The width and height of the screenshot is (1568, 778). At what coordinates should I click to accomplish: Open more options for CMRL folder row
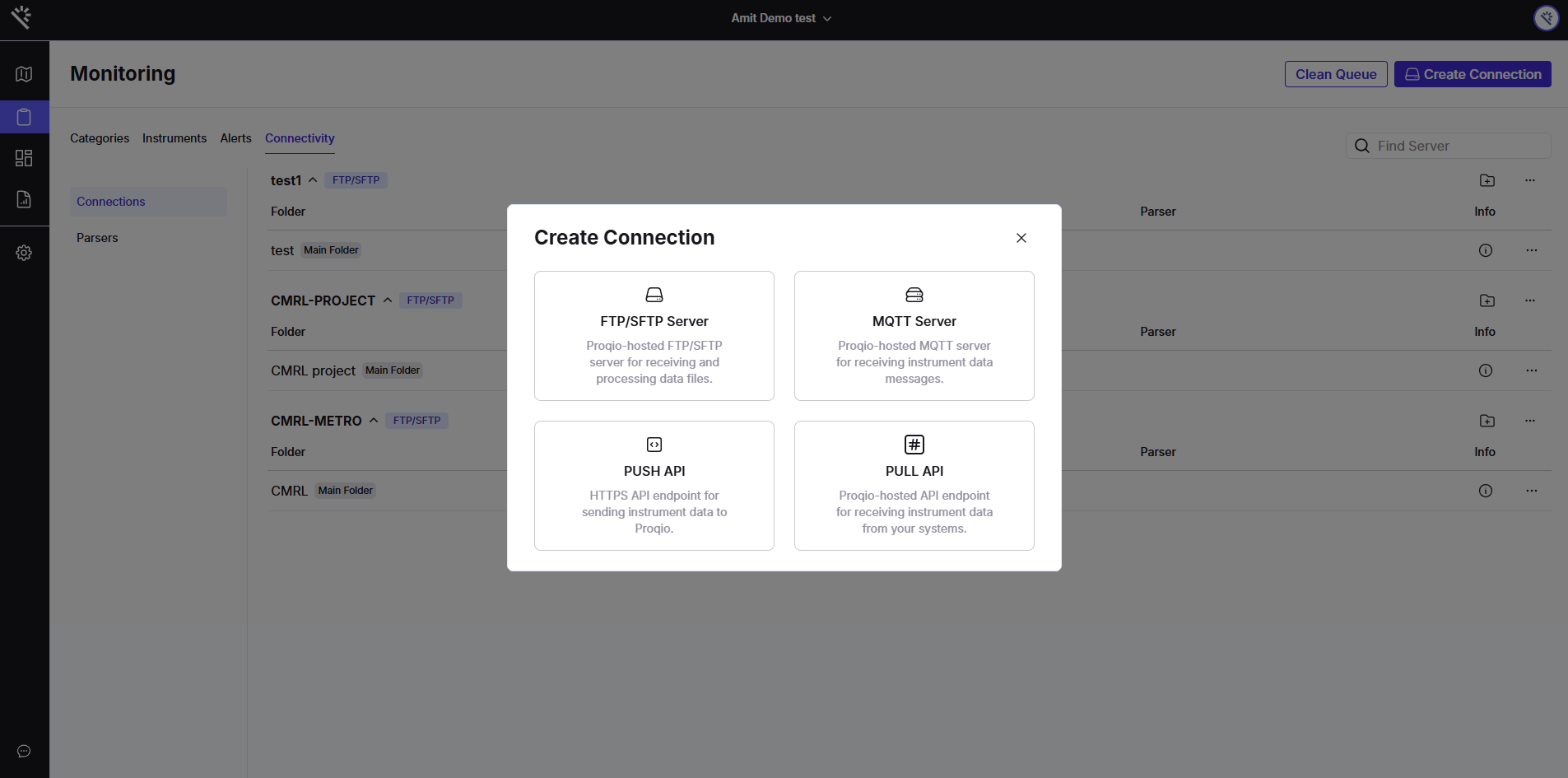tap(1532, 491)
